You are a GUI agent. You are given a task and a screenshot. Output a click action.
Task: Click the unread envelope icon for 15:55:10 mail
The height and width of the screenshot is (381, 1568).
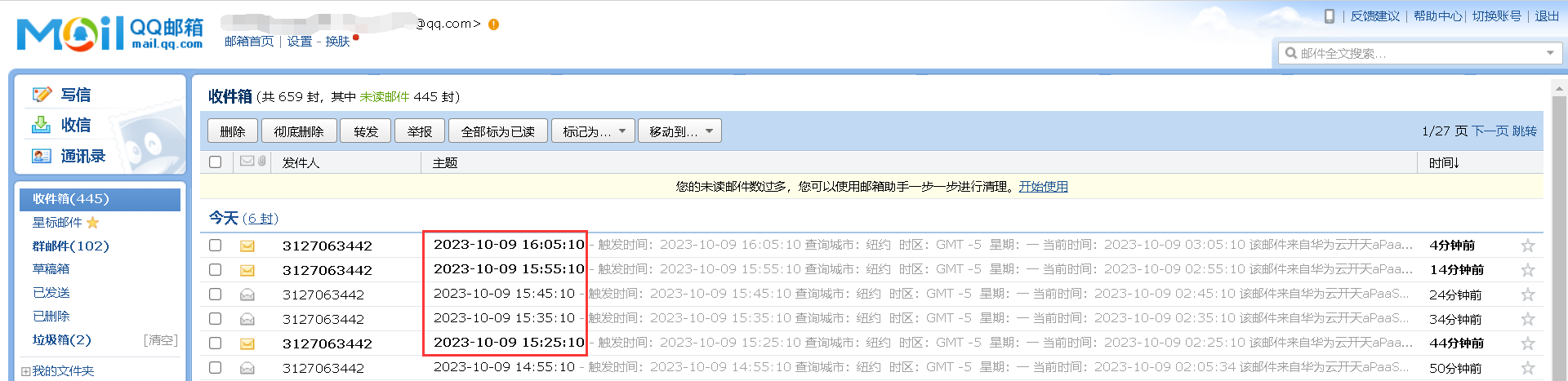pos(247,270)
